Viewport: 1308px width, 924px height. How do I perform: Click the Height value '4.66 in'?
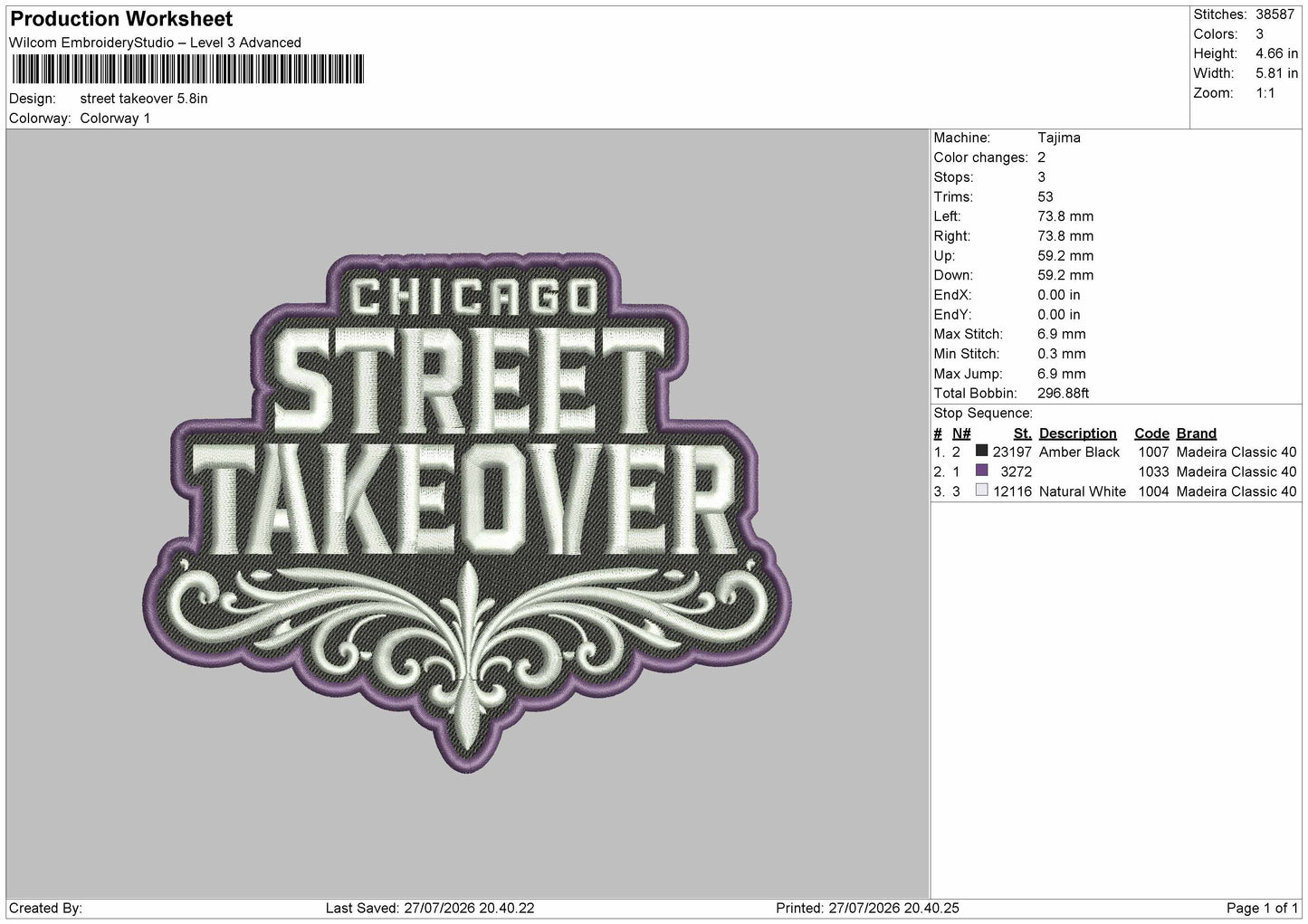point(1276,54)
